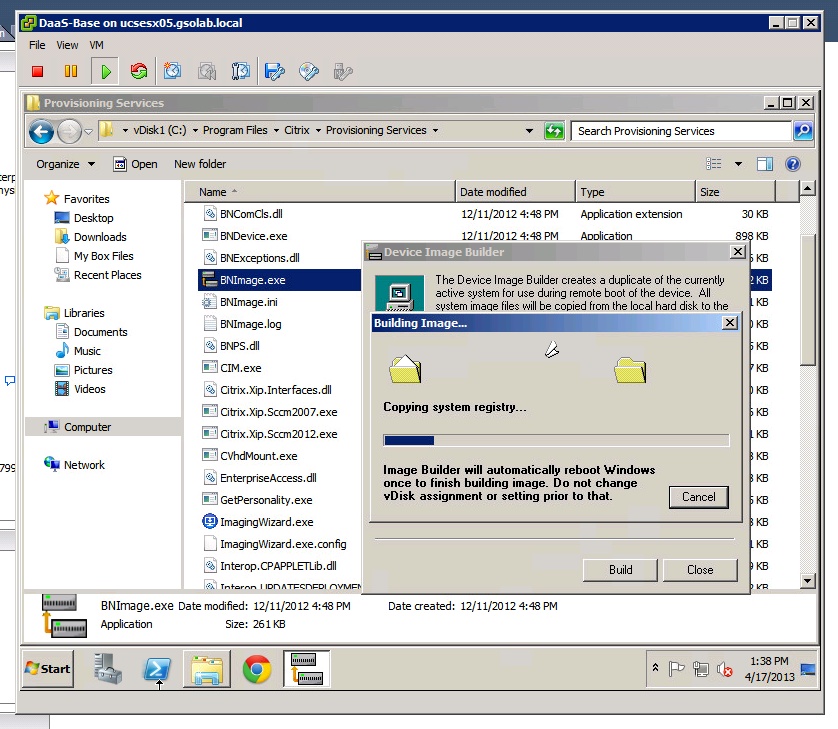Click New folder in command bar
This screenshot has height=729, width=838.
tap(200, 164)
